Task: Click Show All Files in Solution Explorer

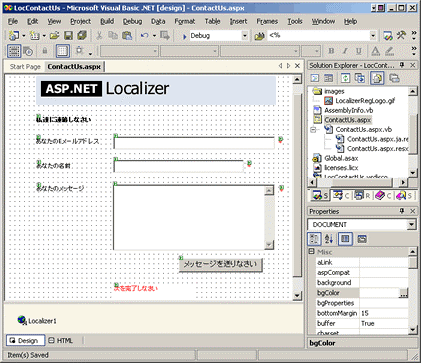Action: tap(377, 78)
